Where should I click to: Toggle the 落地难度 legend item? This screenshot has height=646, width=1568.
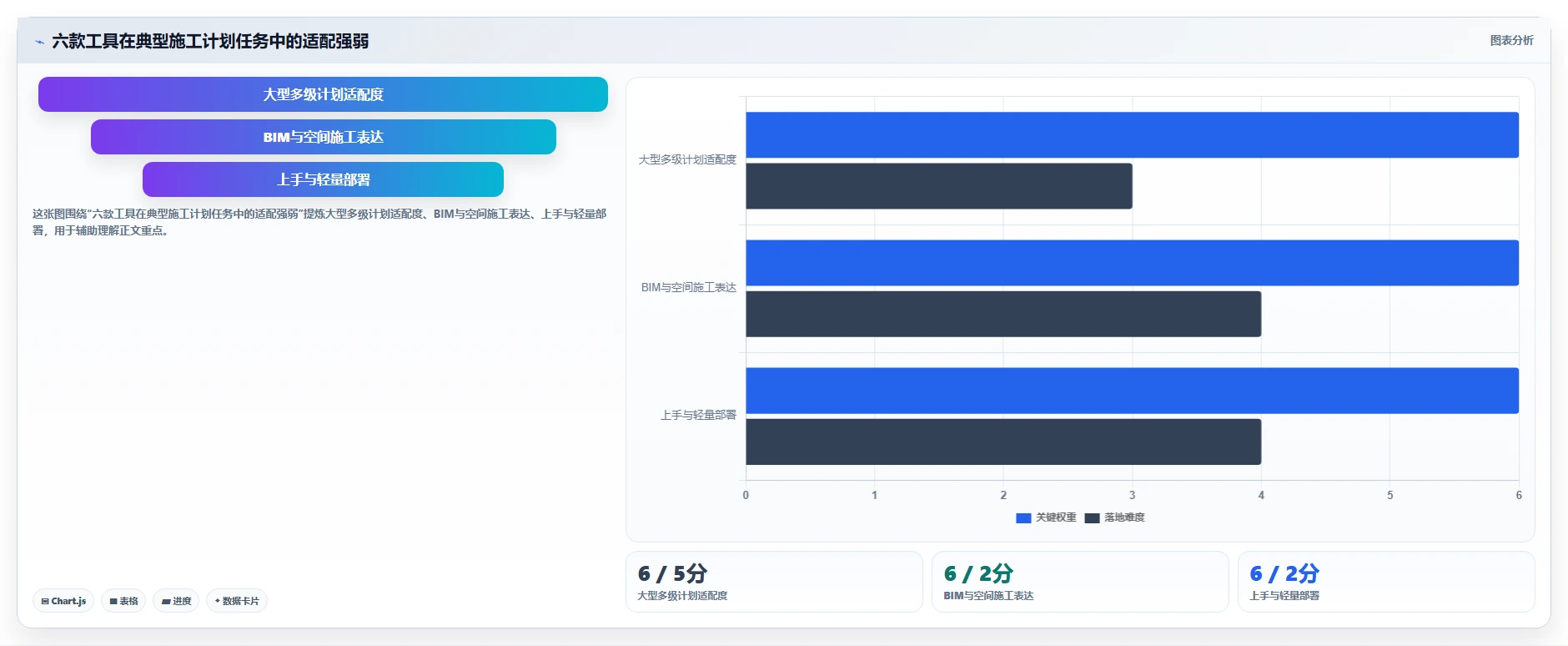[1114, 517]
